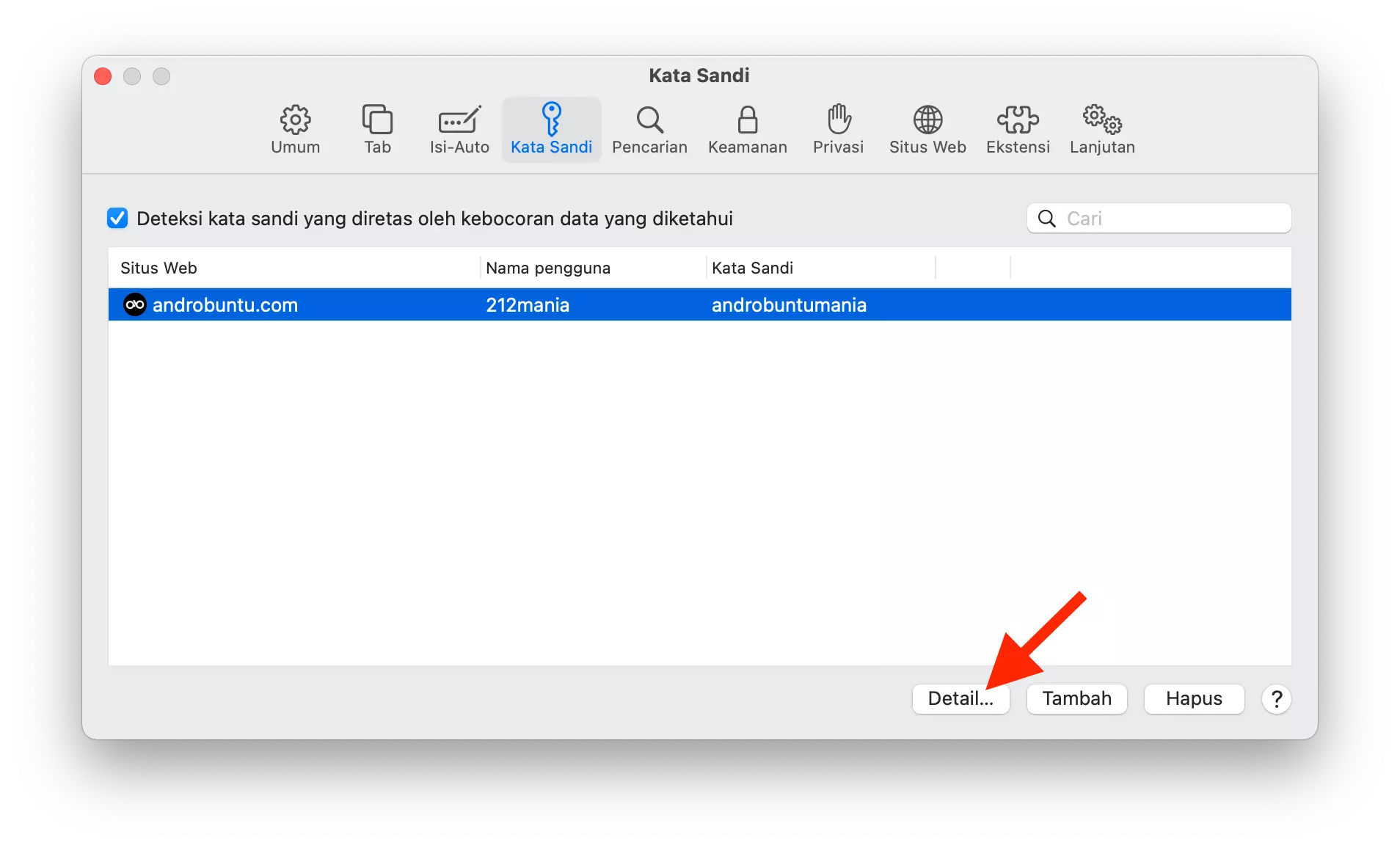Click the androbuntu.com site favicon

134,304
